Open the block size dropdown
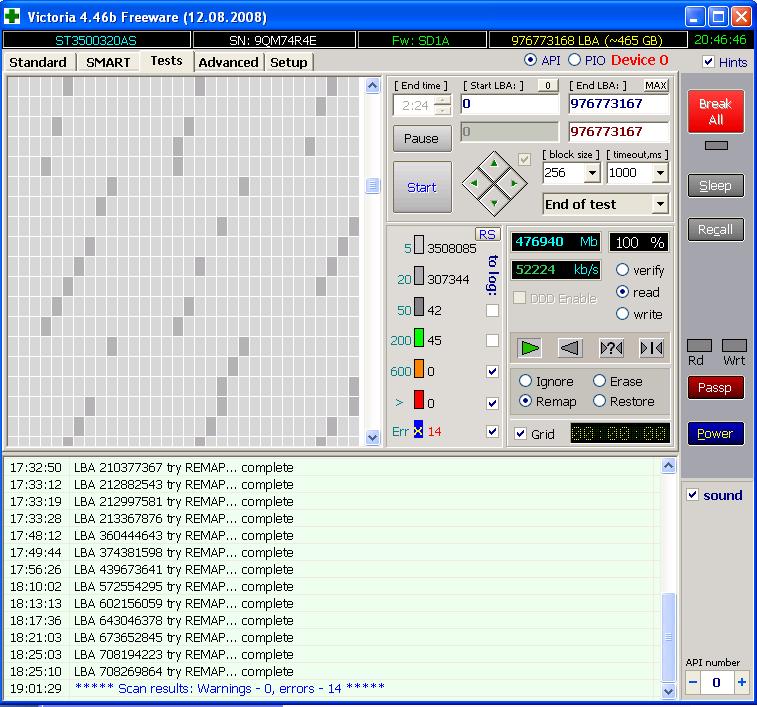 pos(591,173)
